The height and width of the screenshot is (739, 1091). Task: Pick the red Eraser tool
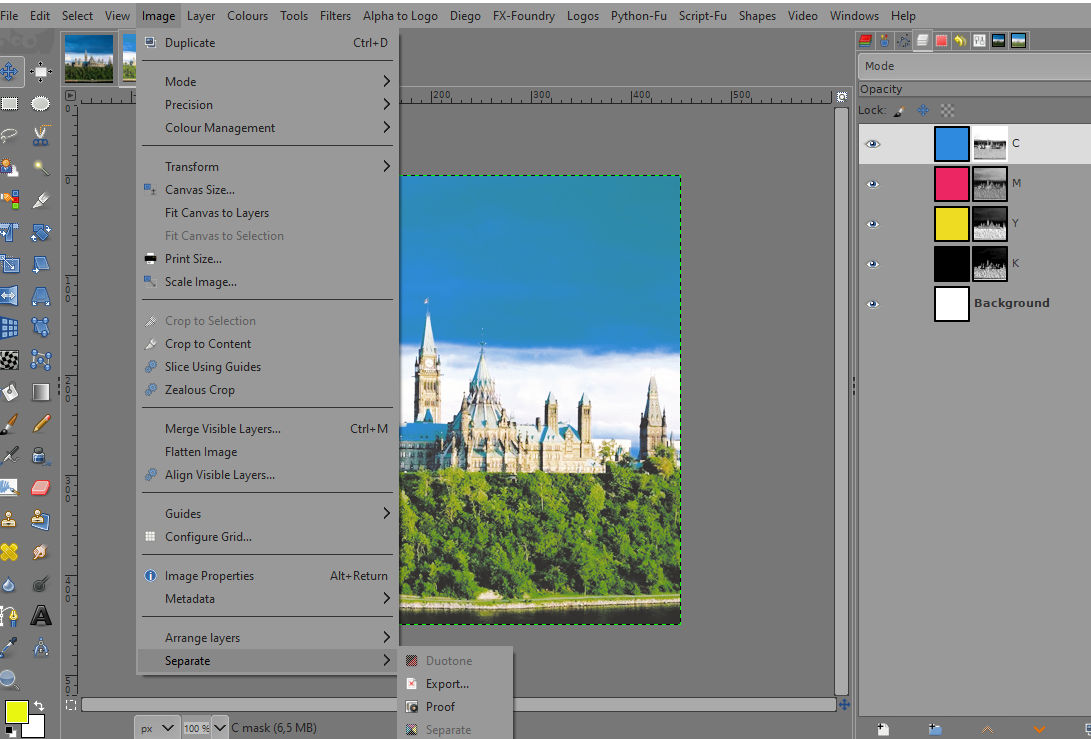41,487
